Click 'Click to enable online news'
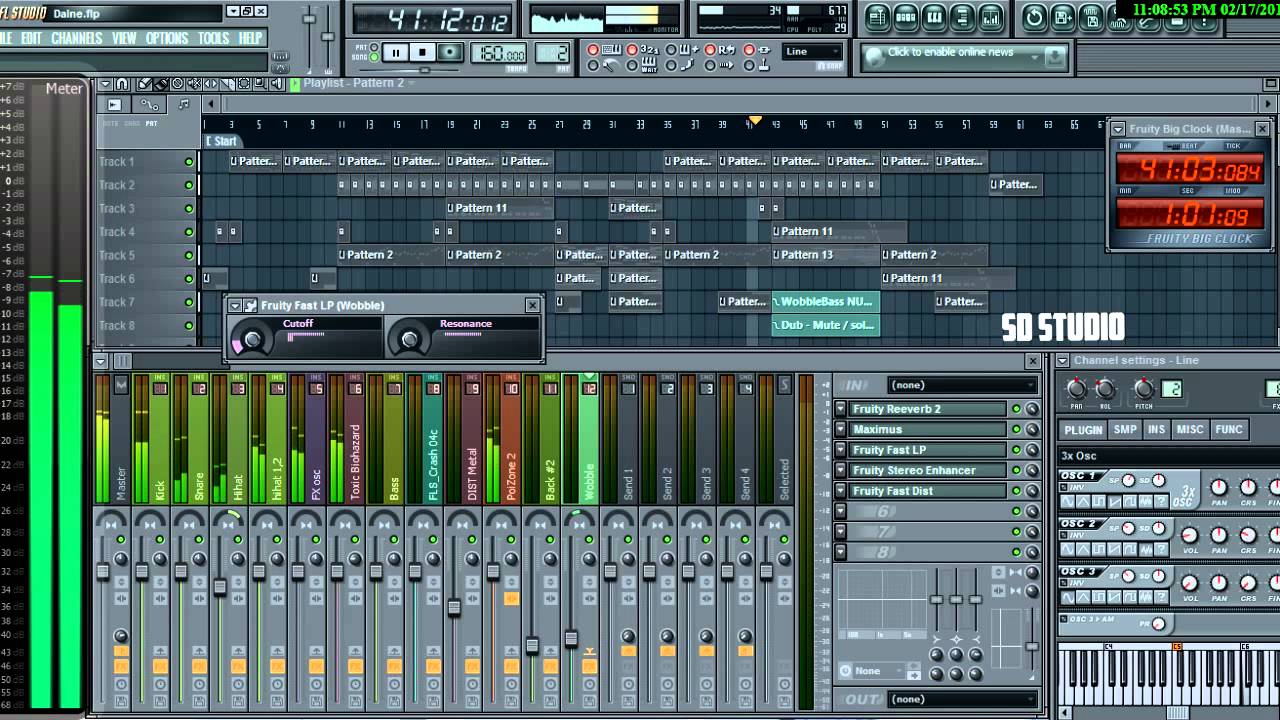Image resolution: width=1280 pixels, height=720 pixels. [951, 52]
